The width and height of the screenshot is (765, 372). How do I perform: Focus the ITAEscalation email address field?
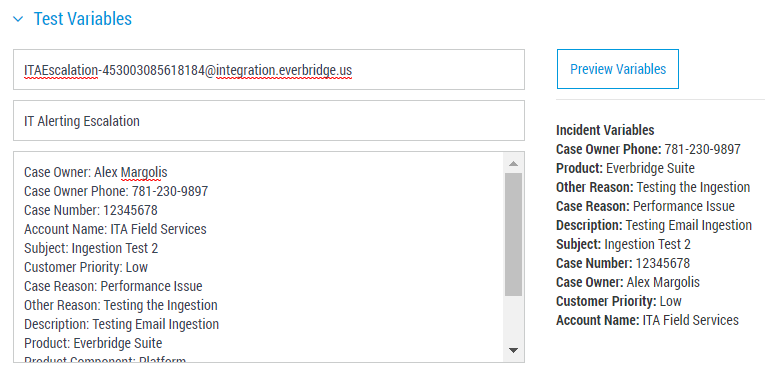(x=269, y=69)
